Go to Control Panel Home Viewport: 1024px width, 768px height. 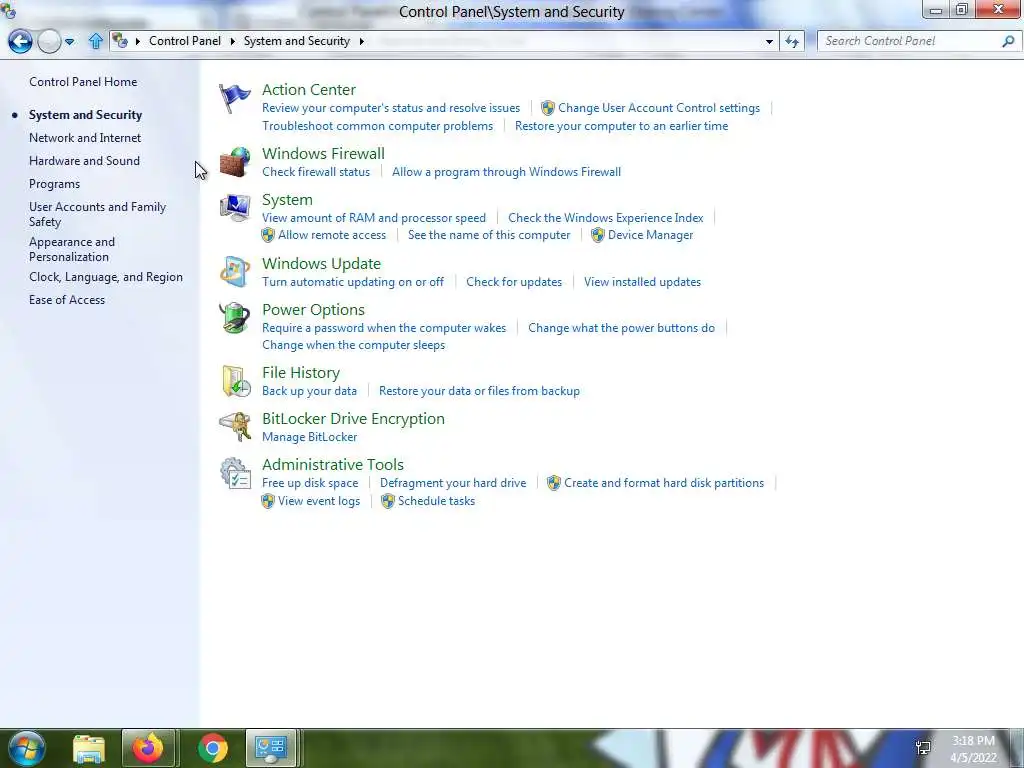click(83, 82)
